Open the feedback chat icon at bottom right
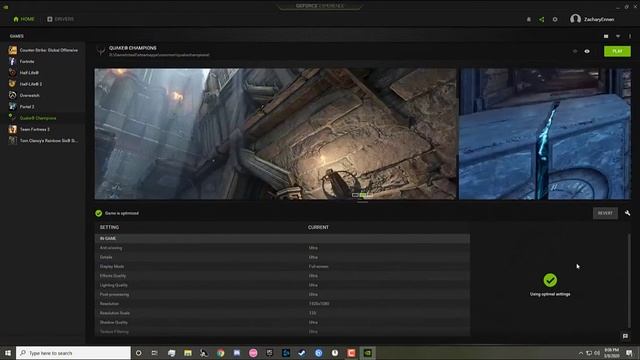The width and height of the screenshot is (640, 360). (x=625, y=336)
